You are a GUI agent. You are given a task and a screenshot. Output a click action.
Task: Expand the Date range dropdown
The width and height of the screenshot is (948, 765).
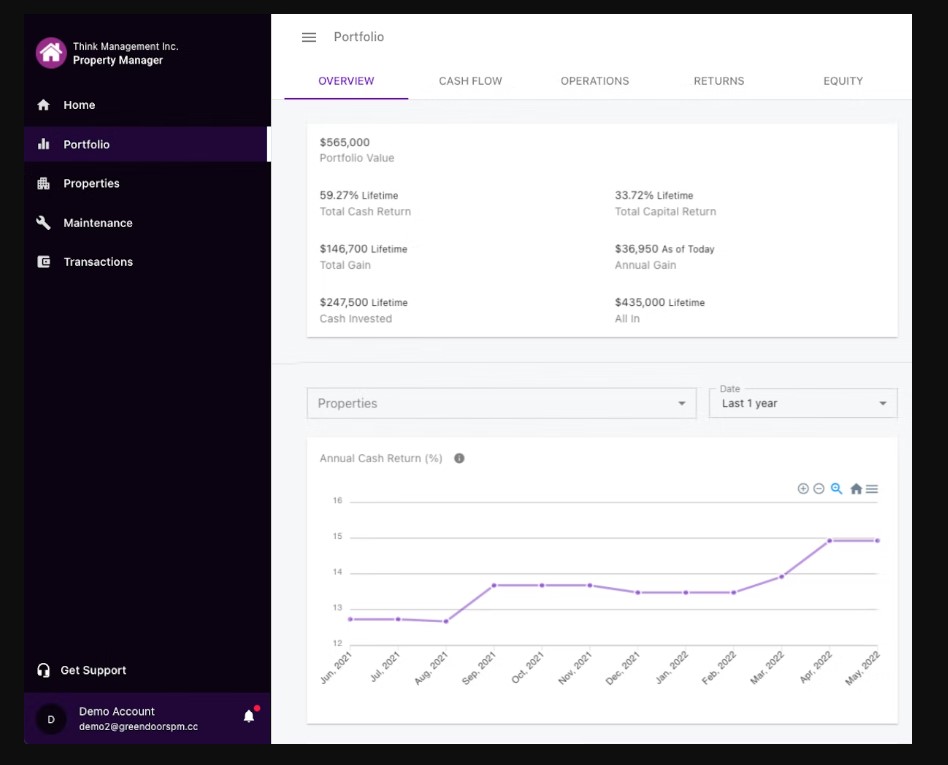[x=803, y=403]
